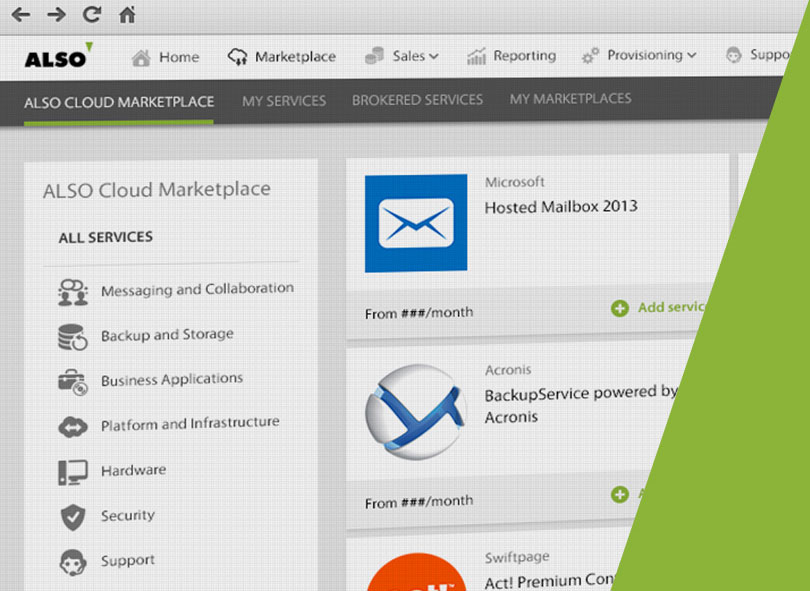Click the browser back arrow
The width and height of the screenshot is (810, 591).
21,14
